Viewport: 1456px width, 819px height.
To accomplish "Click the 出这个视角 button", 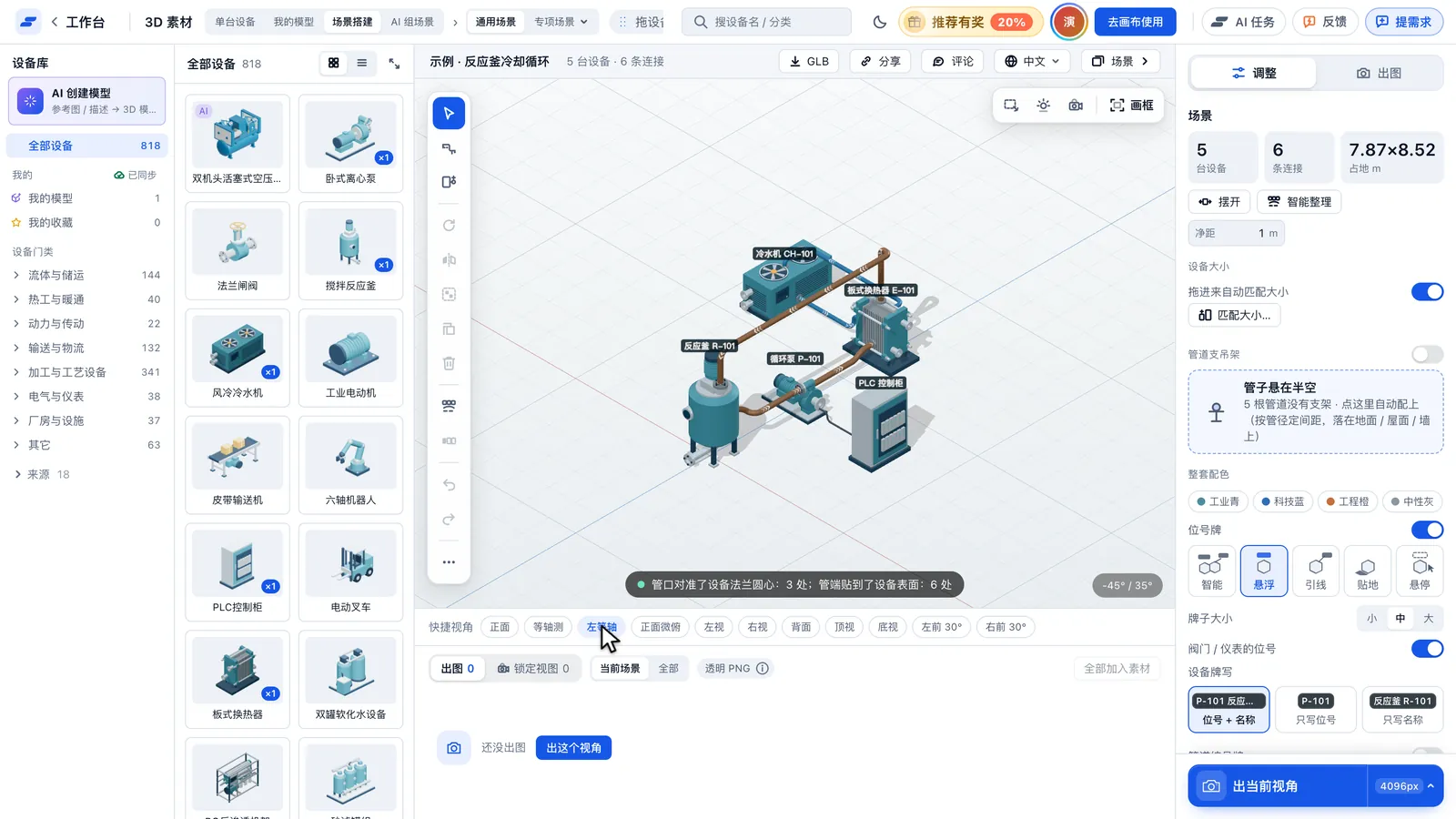I will (x=573, y=748).
